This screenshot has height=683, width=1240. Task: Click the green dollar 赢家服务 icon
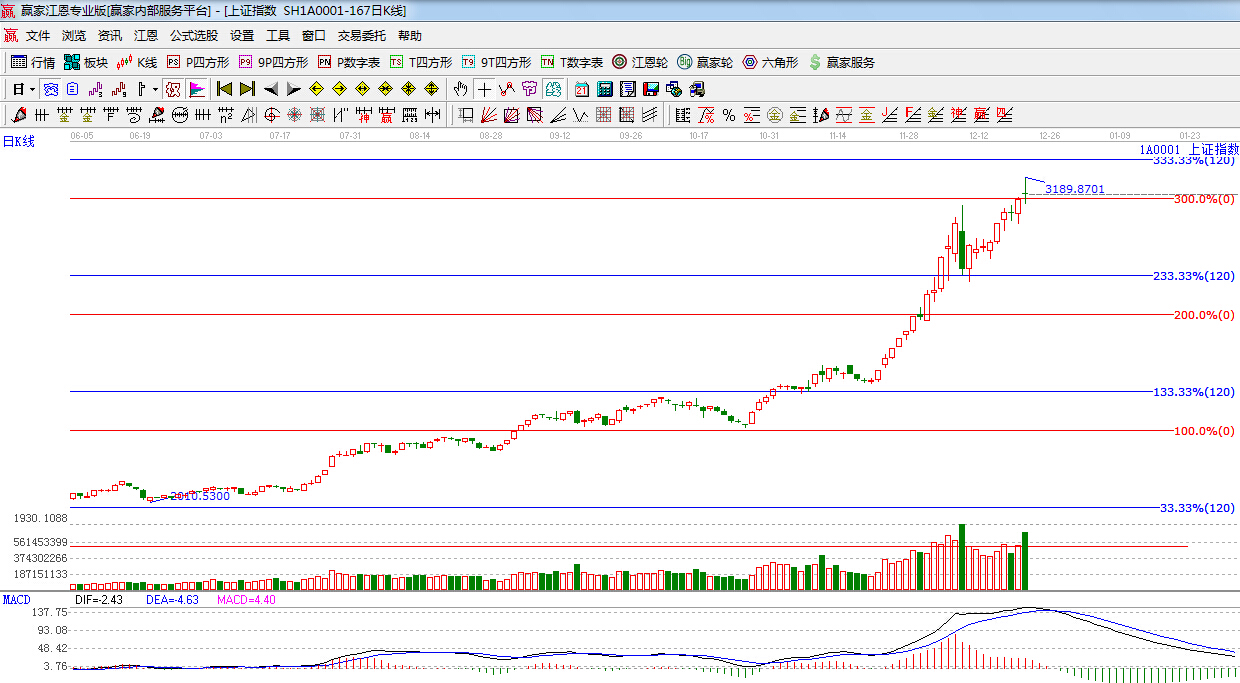pyautogui.click(x=841, y=62)
